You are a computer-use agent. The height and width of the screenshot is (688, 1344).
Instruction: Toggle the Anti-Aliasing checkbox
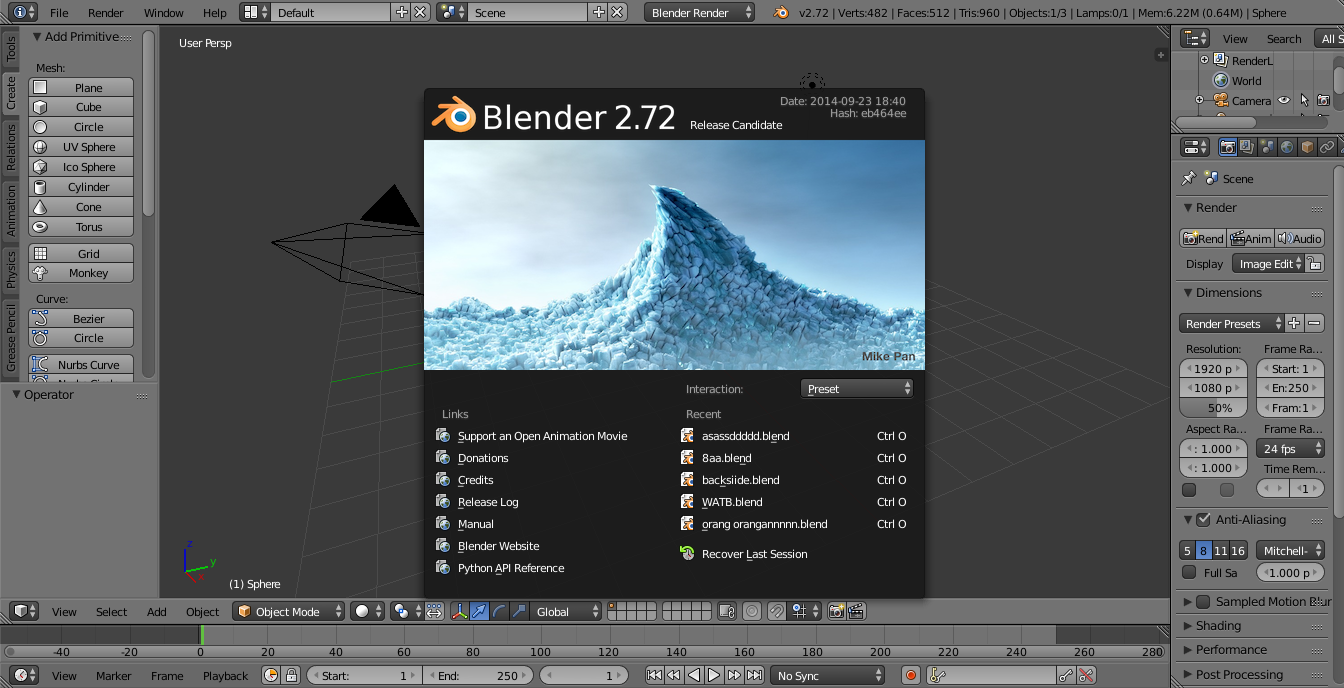pos(1203,519)
